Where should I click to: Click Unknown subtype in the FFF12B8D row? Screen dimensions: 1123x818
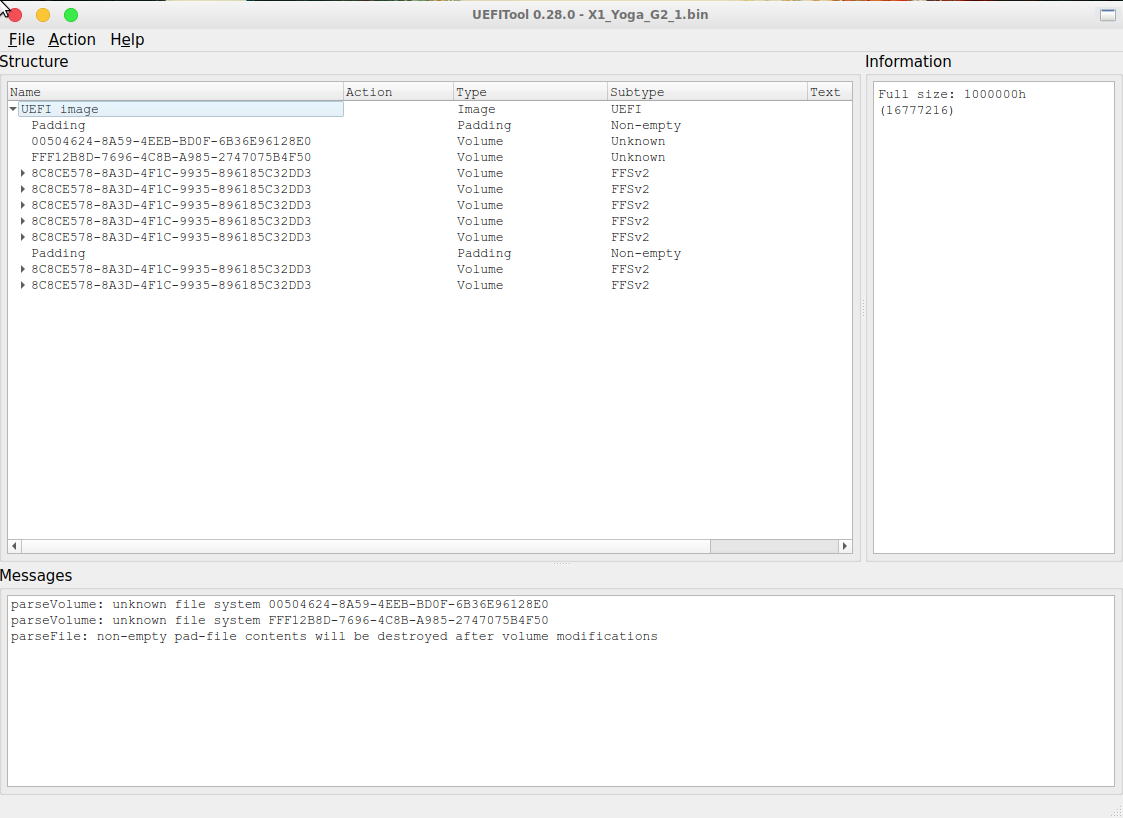click(x=637, y=157)
